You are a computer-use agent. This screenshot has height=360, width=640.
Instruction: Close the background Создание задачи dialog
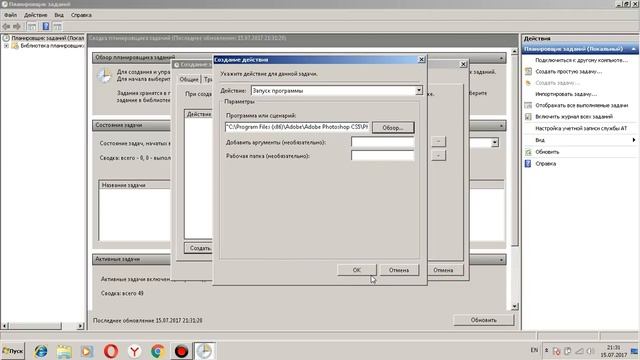[463, 64]
